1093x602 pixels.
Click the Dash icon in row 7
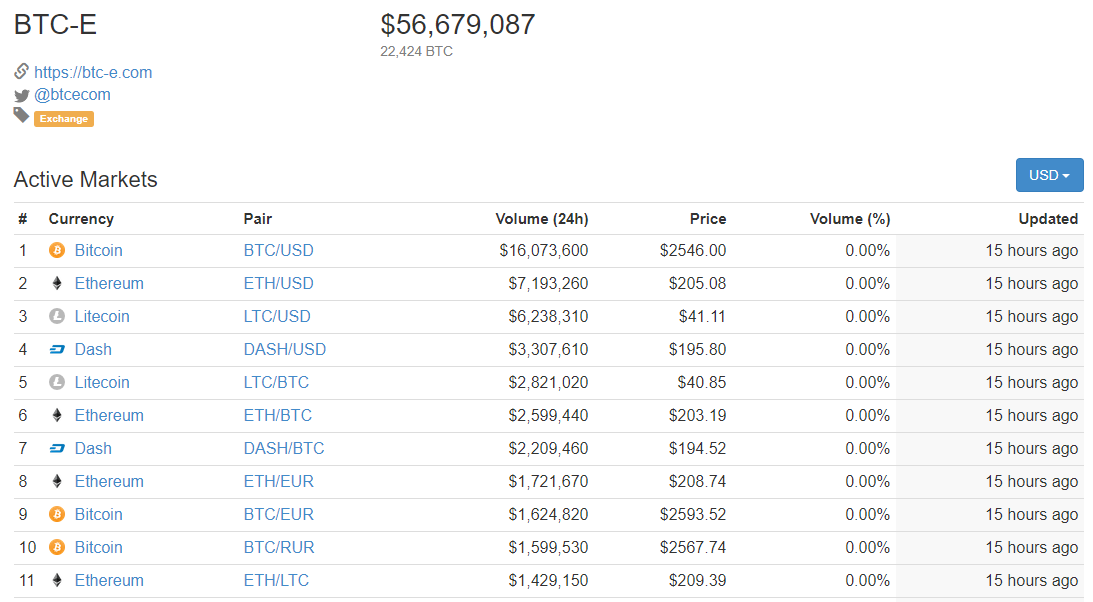point(57,448)
